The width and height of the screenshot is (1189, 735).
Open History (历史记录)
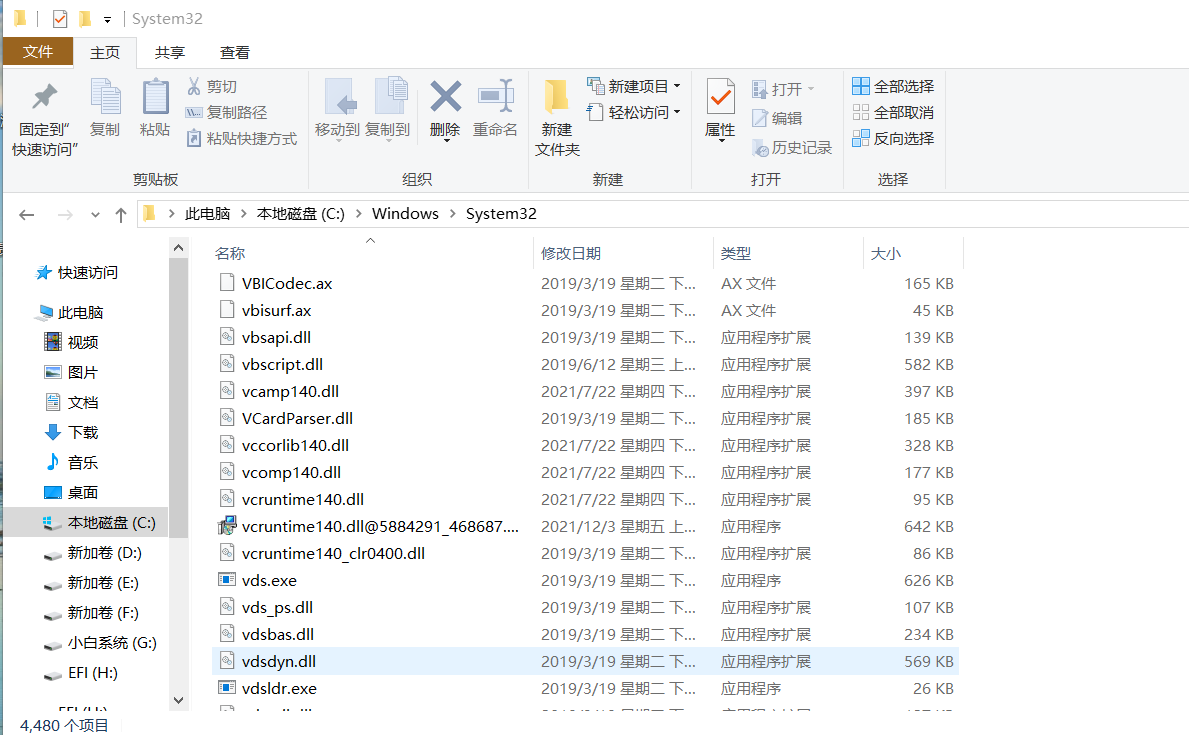[792, 148]
